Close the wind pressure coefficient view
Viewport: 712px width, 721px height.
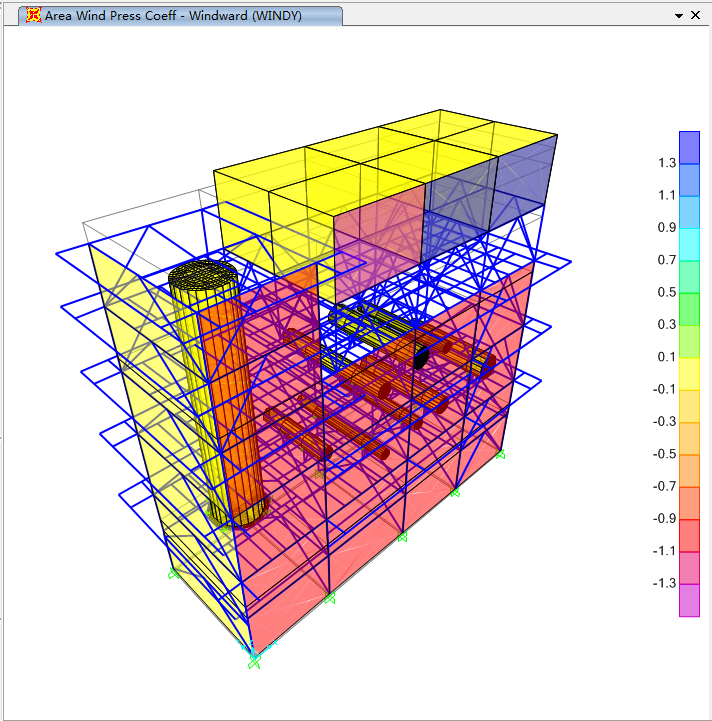coord(696,15)
